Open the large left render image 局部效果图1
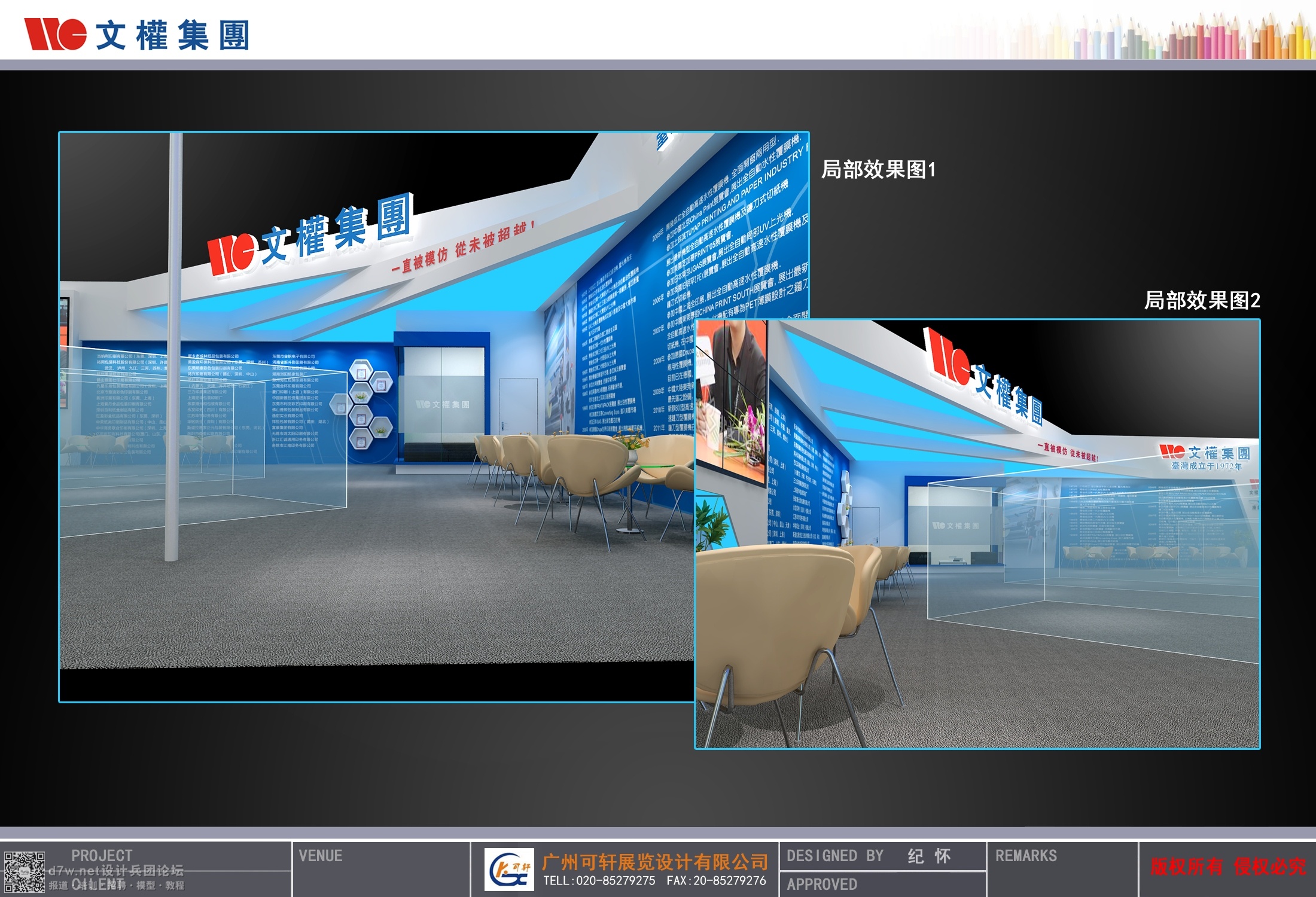1316x897 pixels. coord(377,417)
